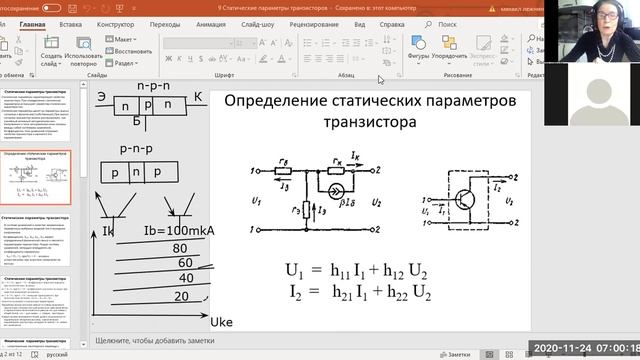
Task: Click Использовать повторно reuse slides button
Action: [x=83, y=51]
